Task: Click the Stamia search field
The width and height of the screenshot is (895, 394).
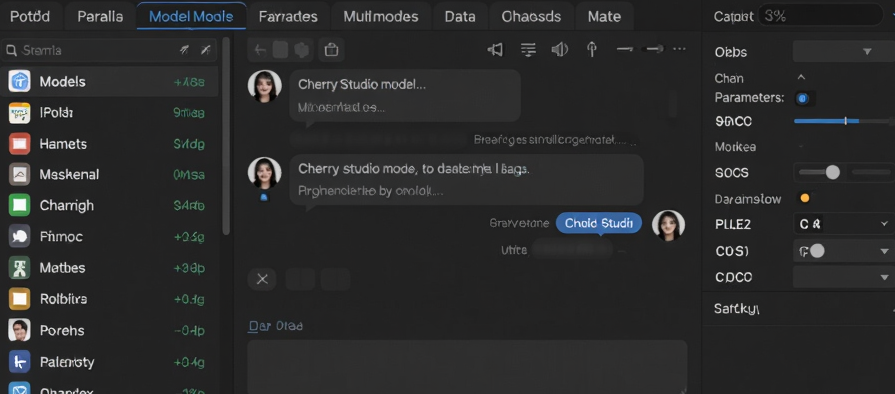Action: [x=109, y=50]
